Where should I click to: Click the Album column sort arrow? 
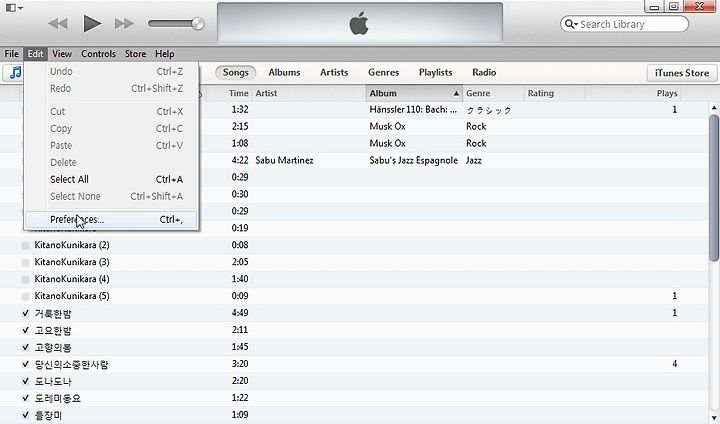pyautogui.click(x=456, y=94)
